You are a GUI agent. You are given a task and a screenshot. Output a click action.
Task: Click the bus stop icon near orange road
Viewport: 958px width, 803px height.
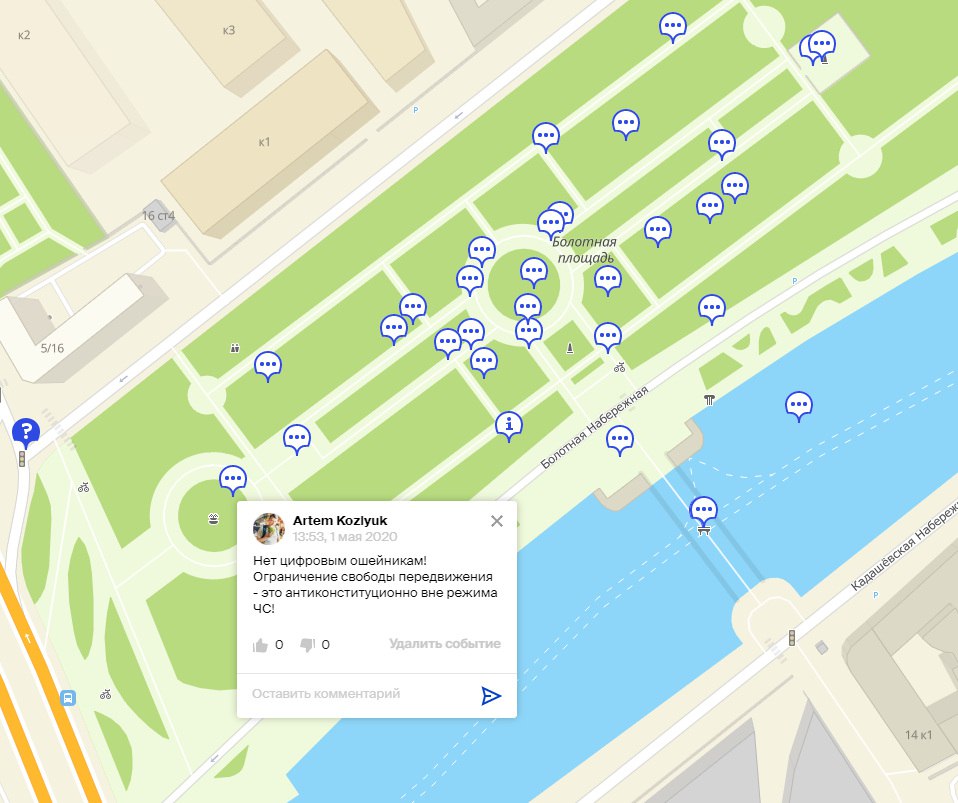(x=68, y=698)
